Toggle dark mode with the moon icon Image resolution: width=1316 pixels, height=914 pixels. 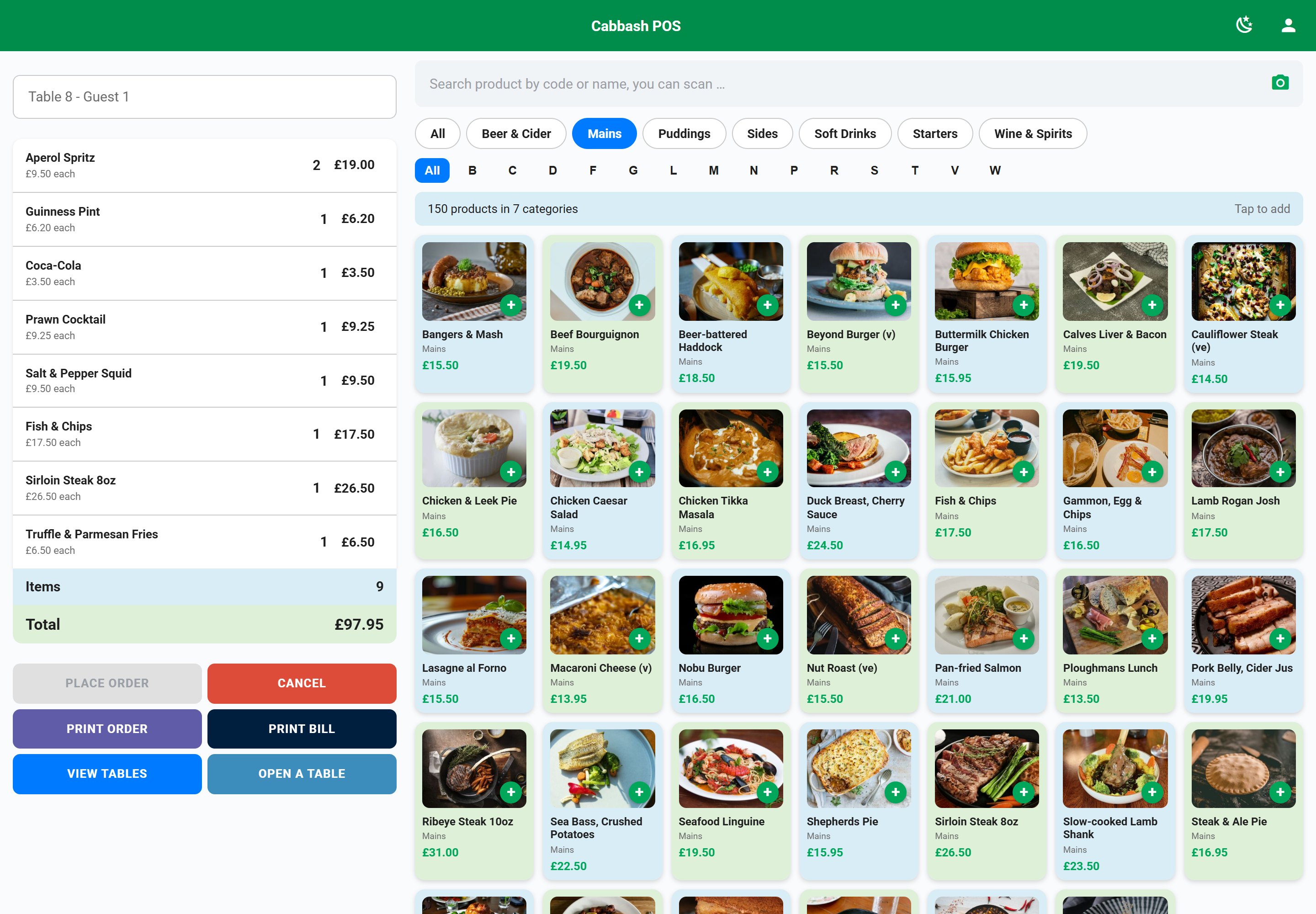[1244, 25]
